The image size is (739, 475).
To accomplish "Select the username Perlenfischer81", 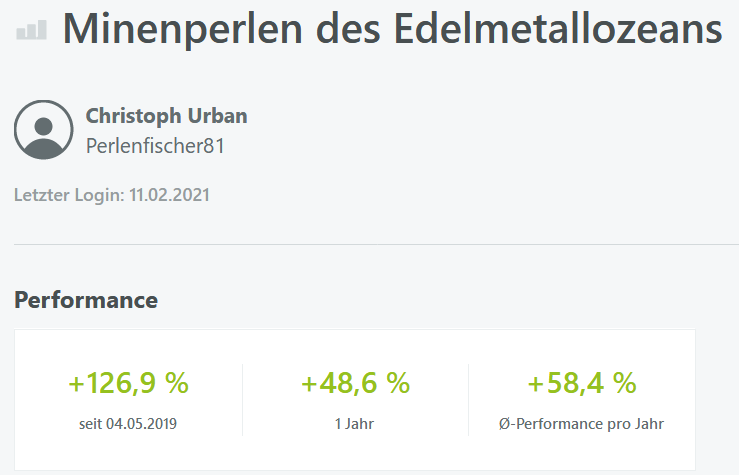I will [x=155, y=146].
